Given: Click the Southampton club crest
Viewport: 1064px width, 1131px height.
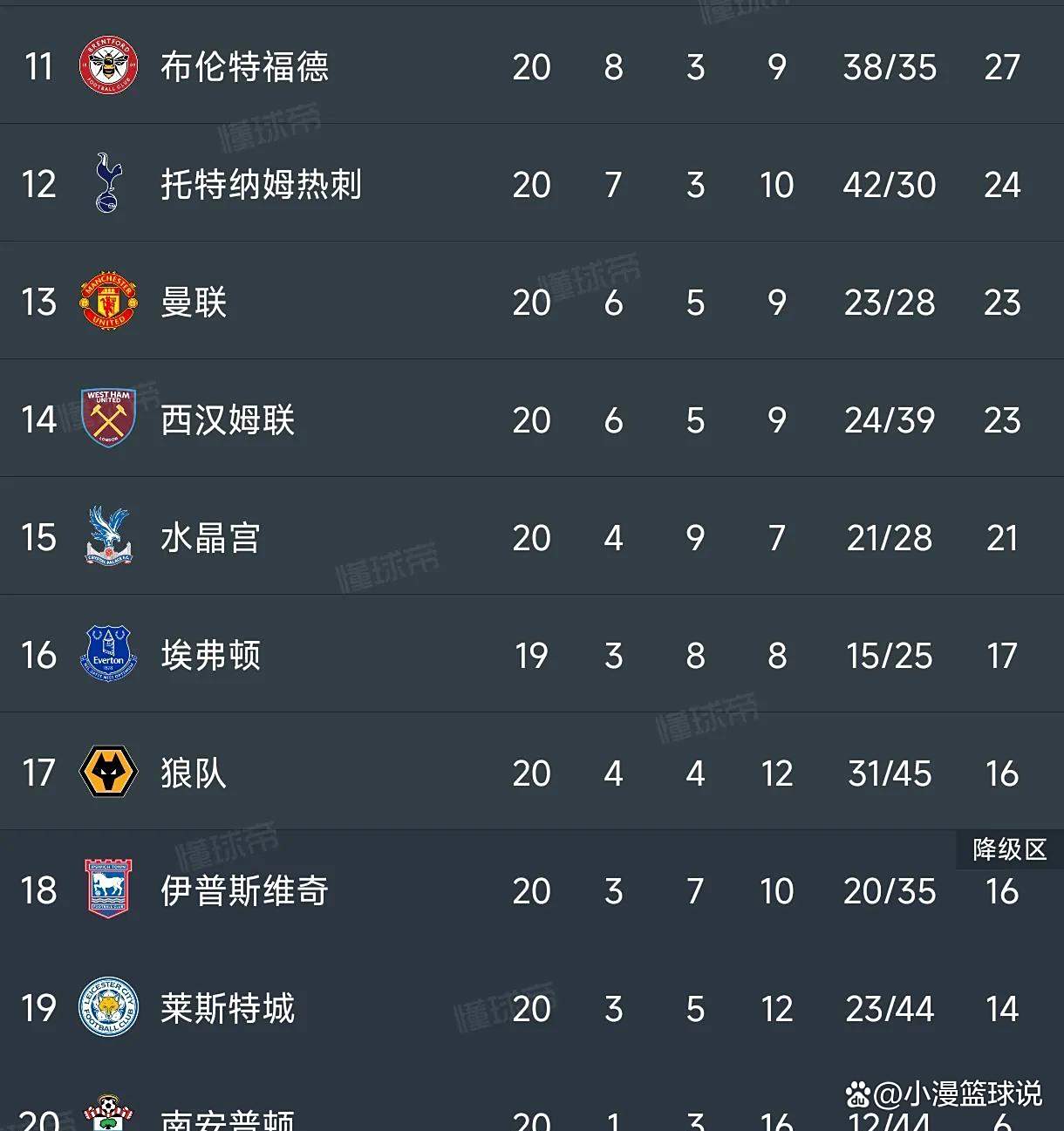Looking at the screenshot, I should tap(106, 1113).
